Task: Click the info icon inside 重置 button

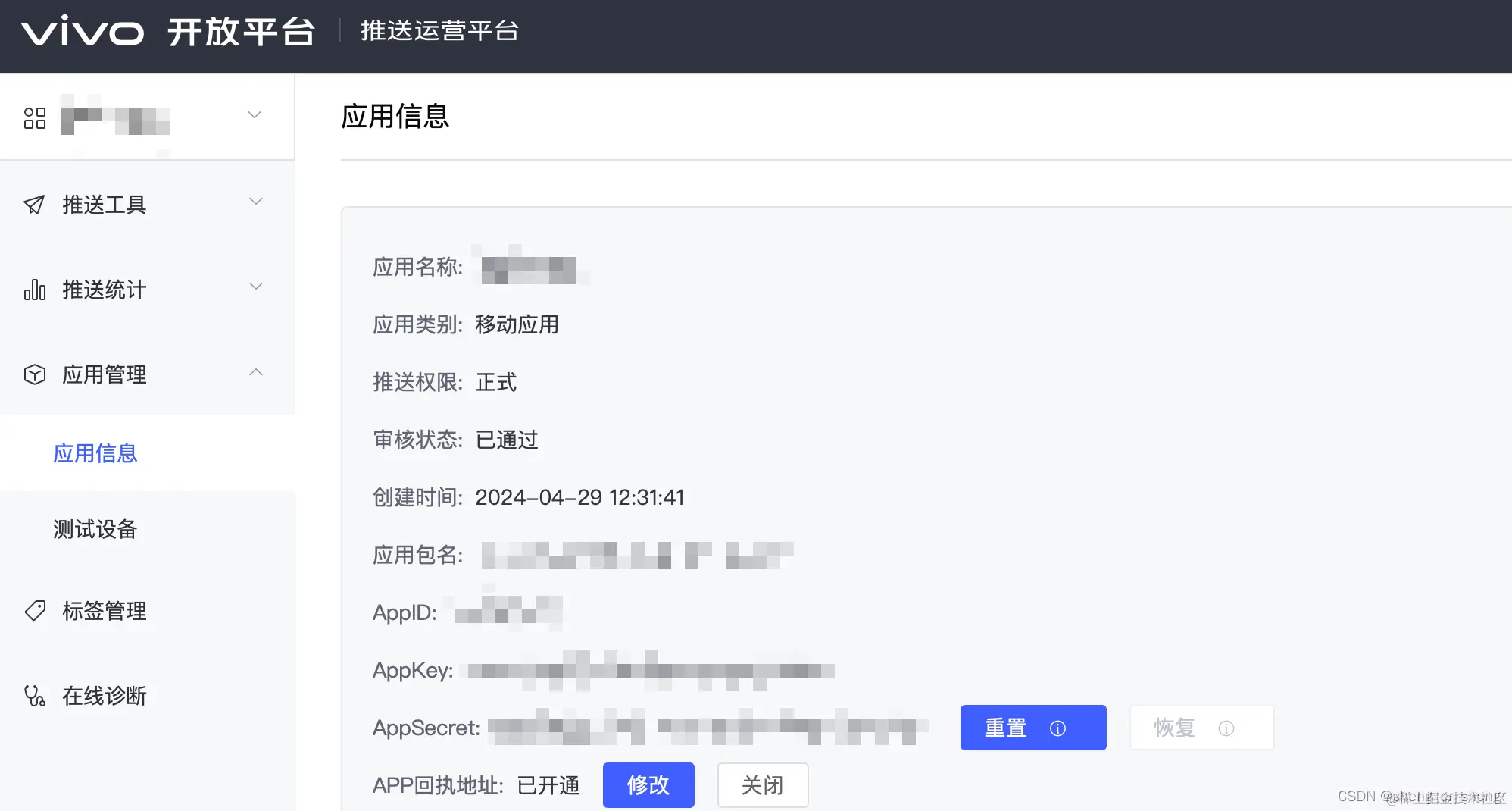Action: (x=1057, y=728)
